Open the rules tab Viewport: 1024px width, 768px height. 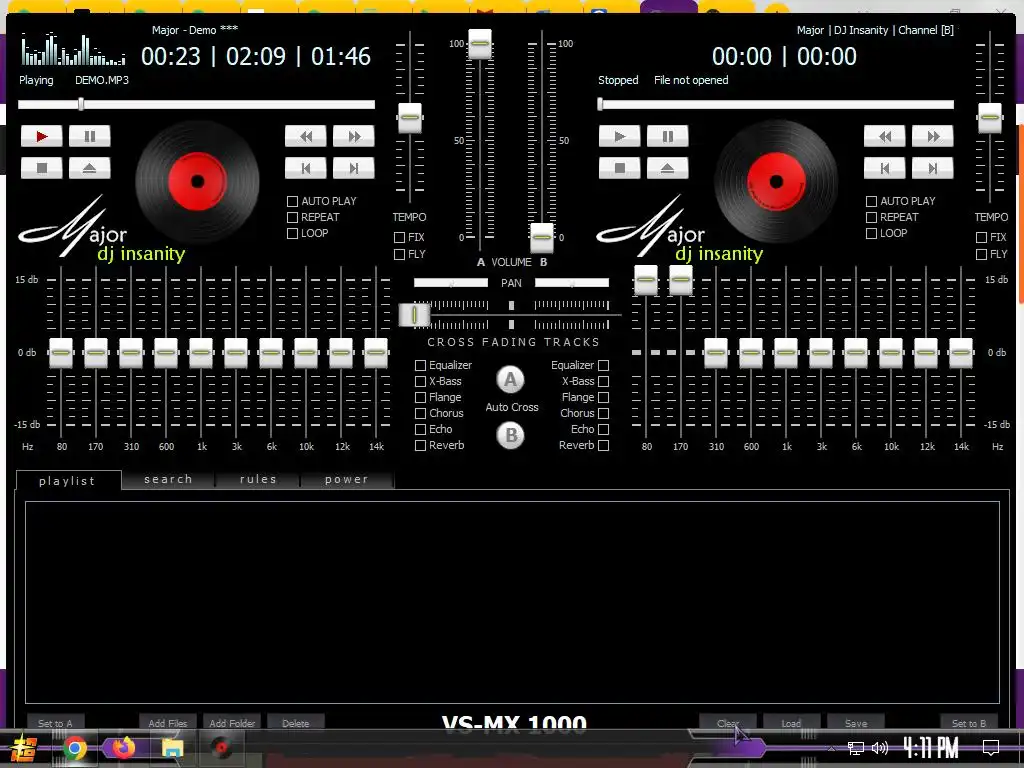click(x=258, y=479)
